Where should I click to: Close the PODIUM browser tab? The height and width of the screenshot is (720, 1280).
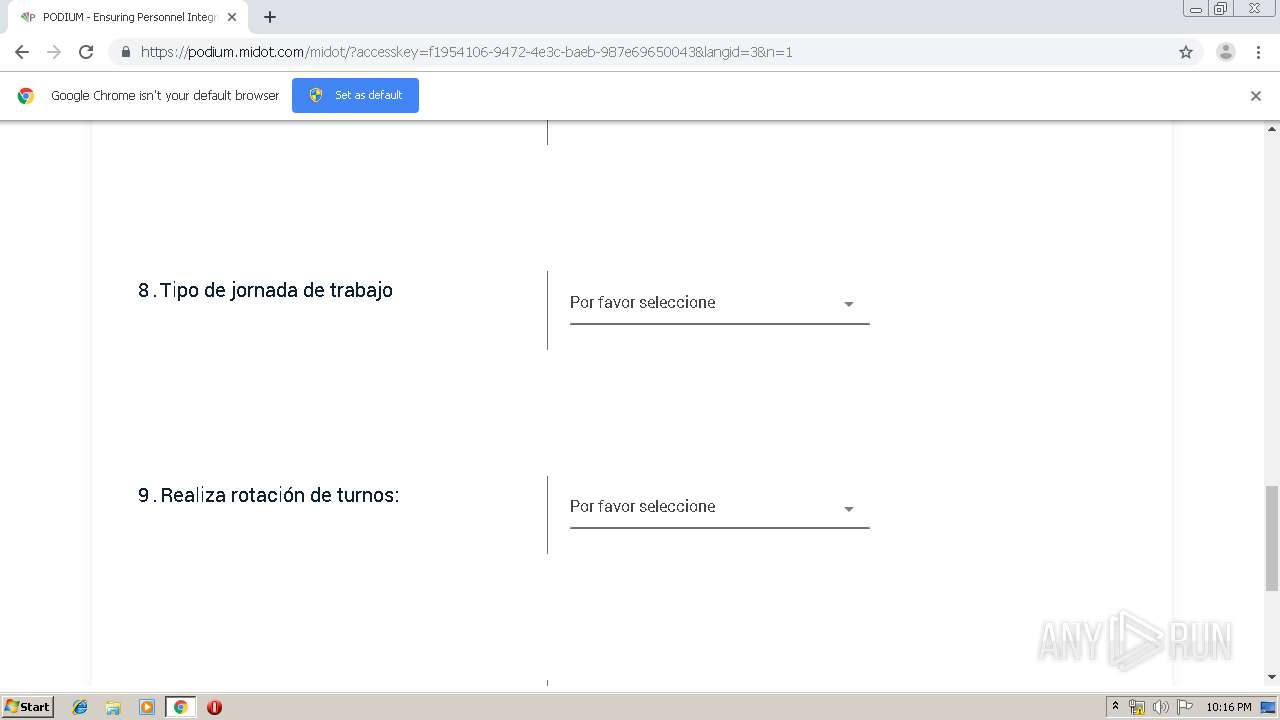[x=232, y=17]
